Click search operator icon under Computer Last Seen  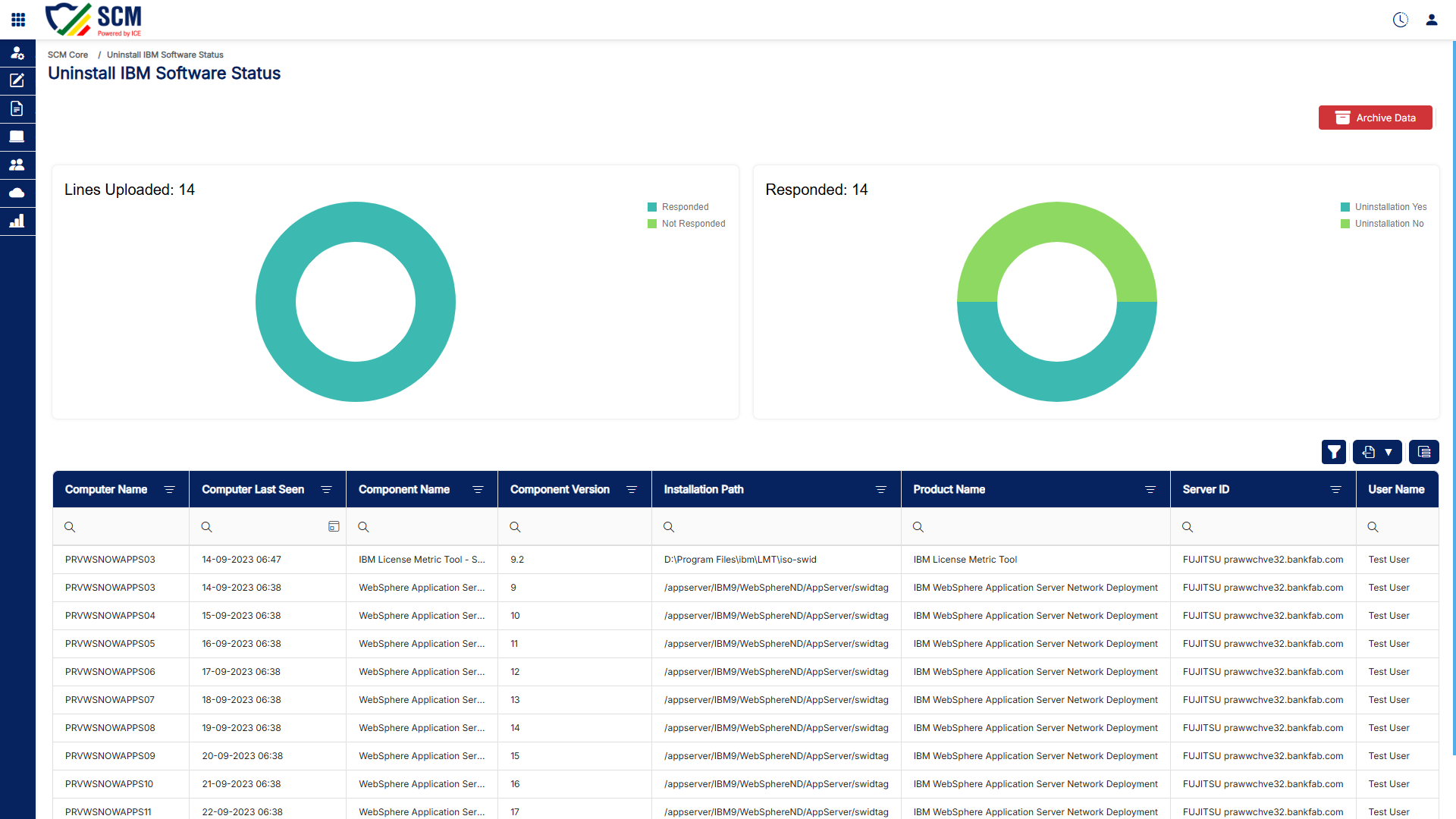tap(207, 527)
